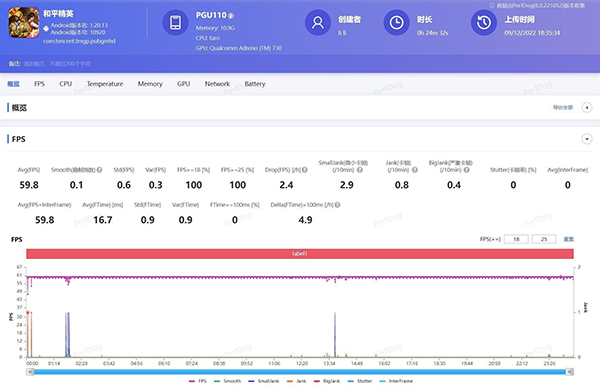Image resolution: width=600 pixels, height=390 pixels.
Task: Click the upload time history icon
Action: click(x=484, y=23)
